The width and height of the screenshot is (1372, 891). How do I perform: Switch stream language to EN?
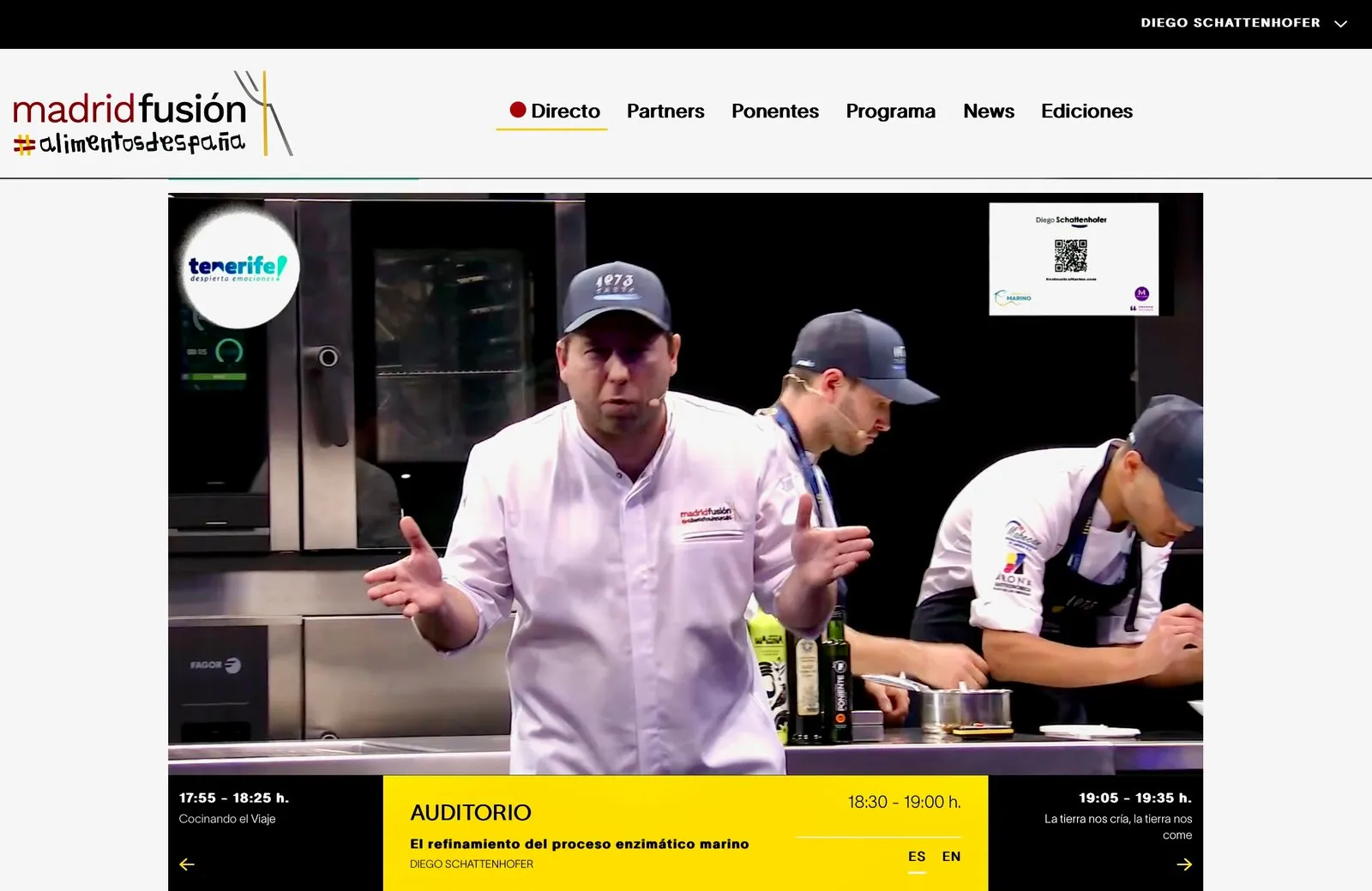[x=951, y=857]
